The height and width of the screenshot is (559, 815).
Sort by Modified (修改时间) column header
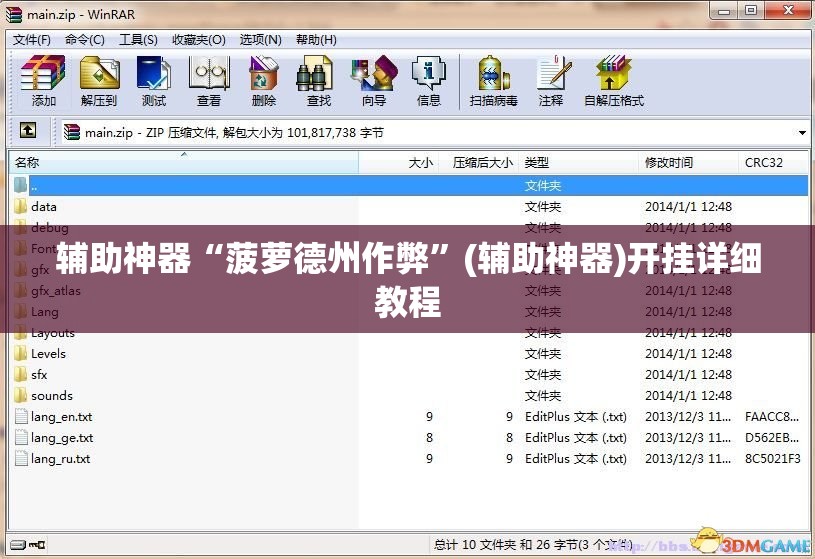click(688, 163)
